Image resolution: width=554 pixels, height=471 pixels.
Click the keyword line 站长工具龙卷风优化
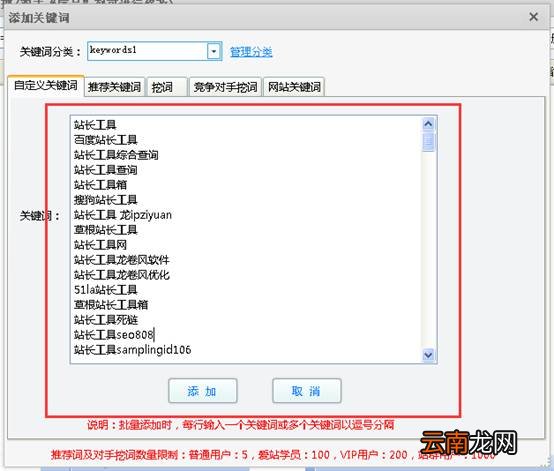(x=122, y=275)
